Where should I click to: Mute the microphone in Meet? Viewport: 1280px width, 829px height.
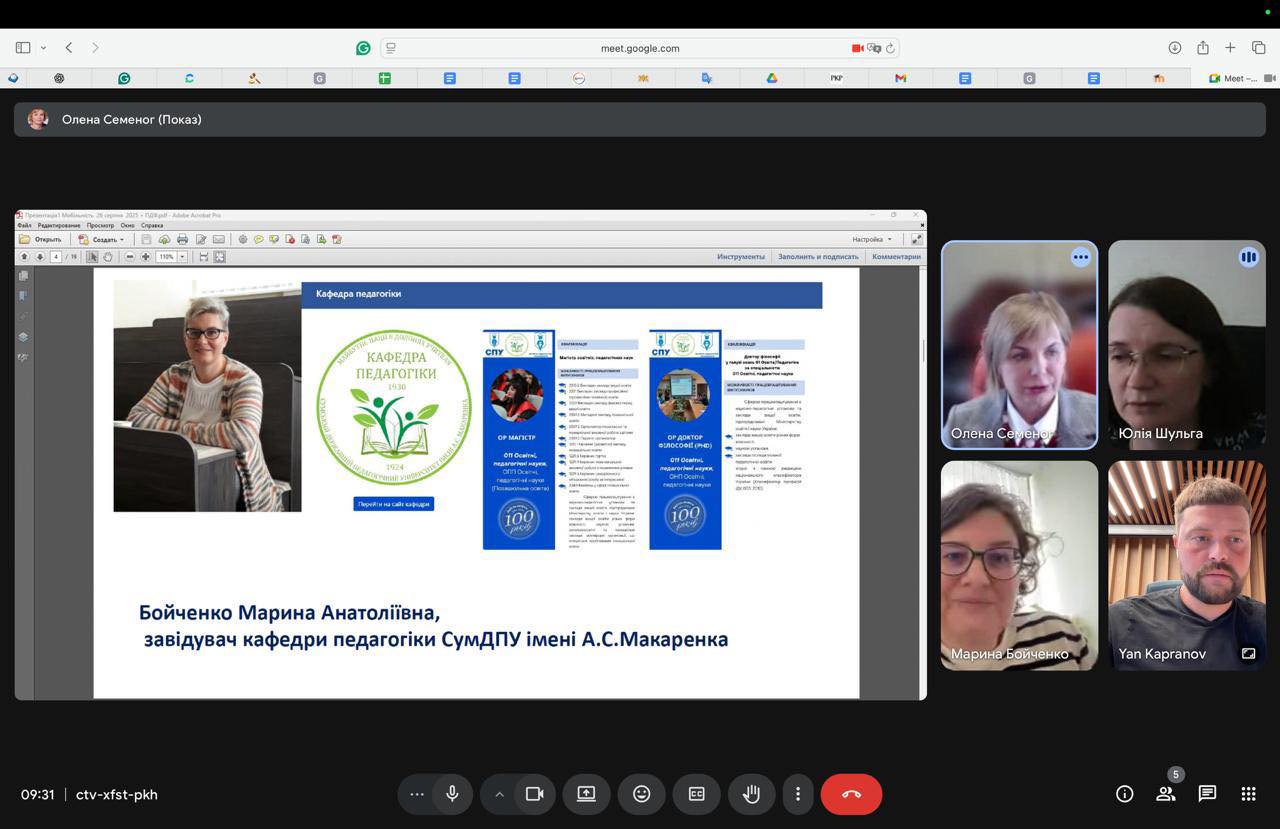click(452, 794)
